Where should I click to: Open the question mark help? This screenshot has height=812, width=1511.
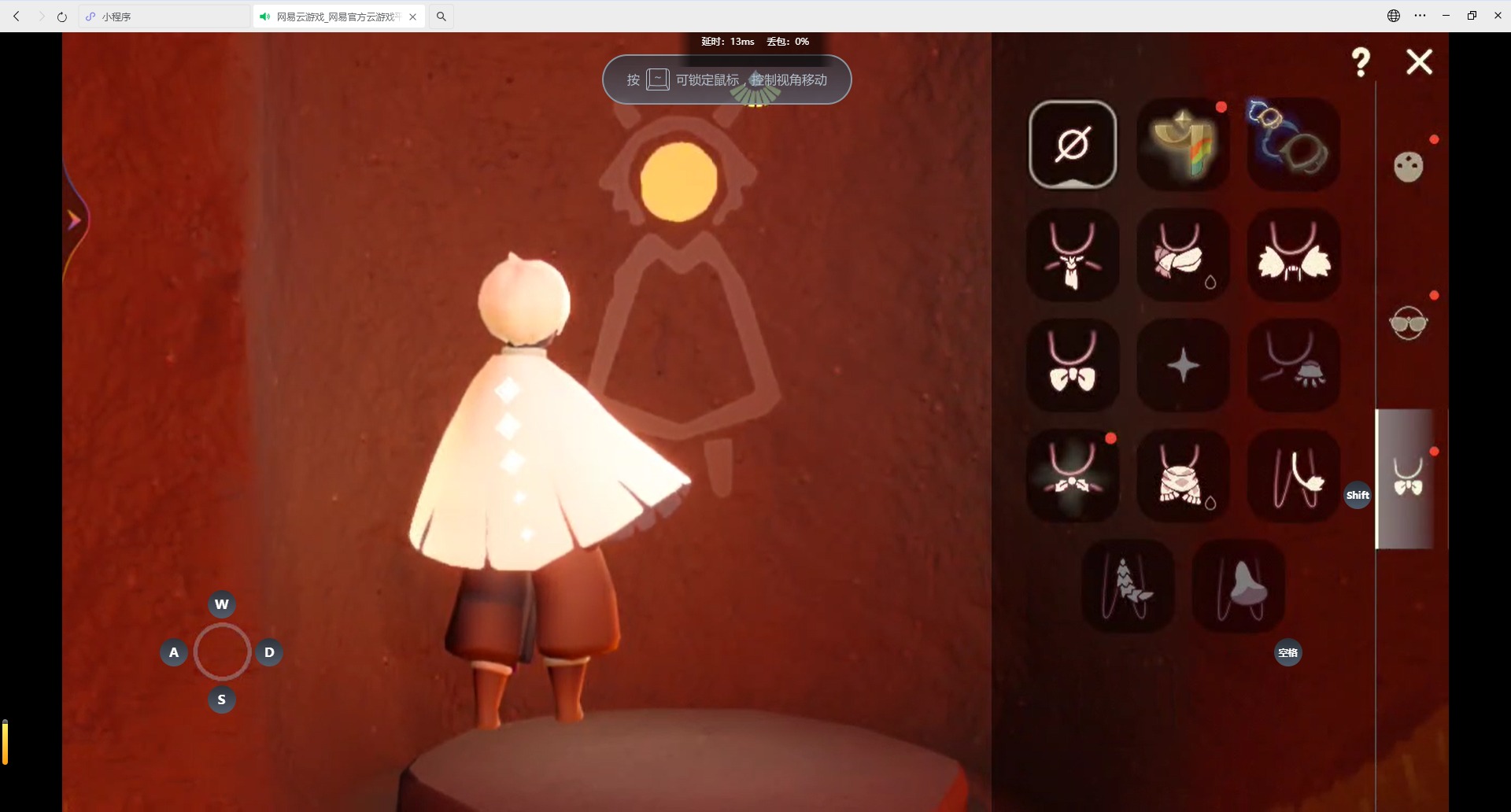tap(1361, 61)
